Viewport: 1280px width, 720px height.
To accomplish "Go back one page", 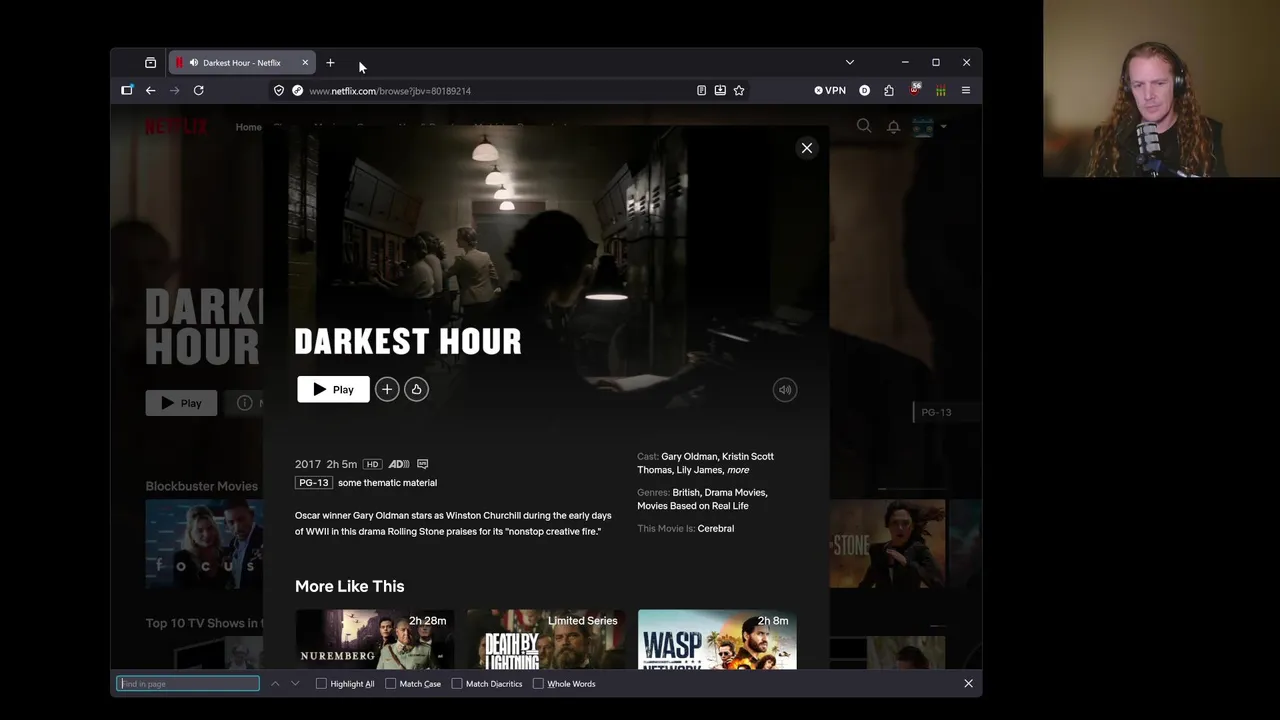I will (x=151, y=90).
